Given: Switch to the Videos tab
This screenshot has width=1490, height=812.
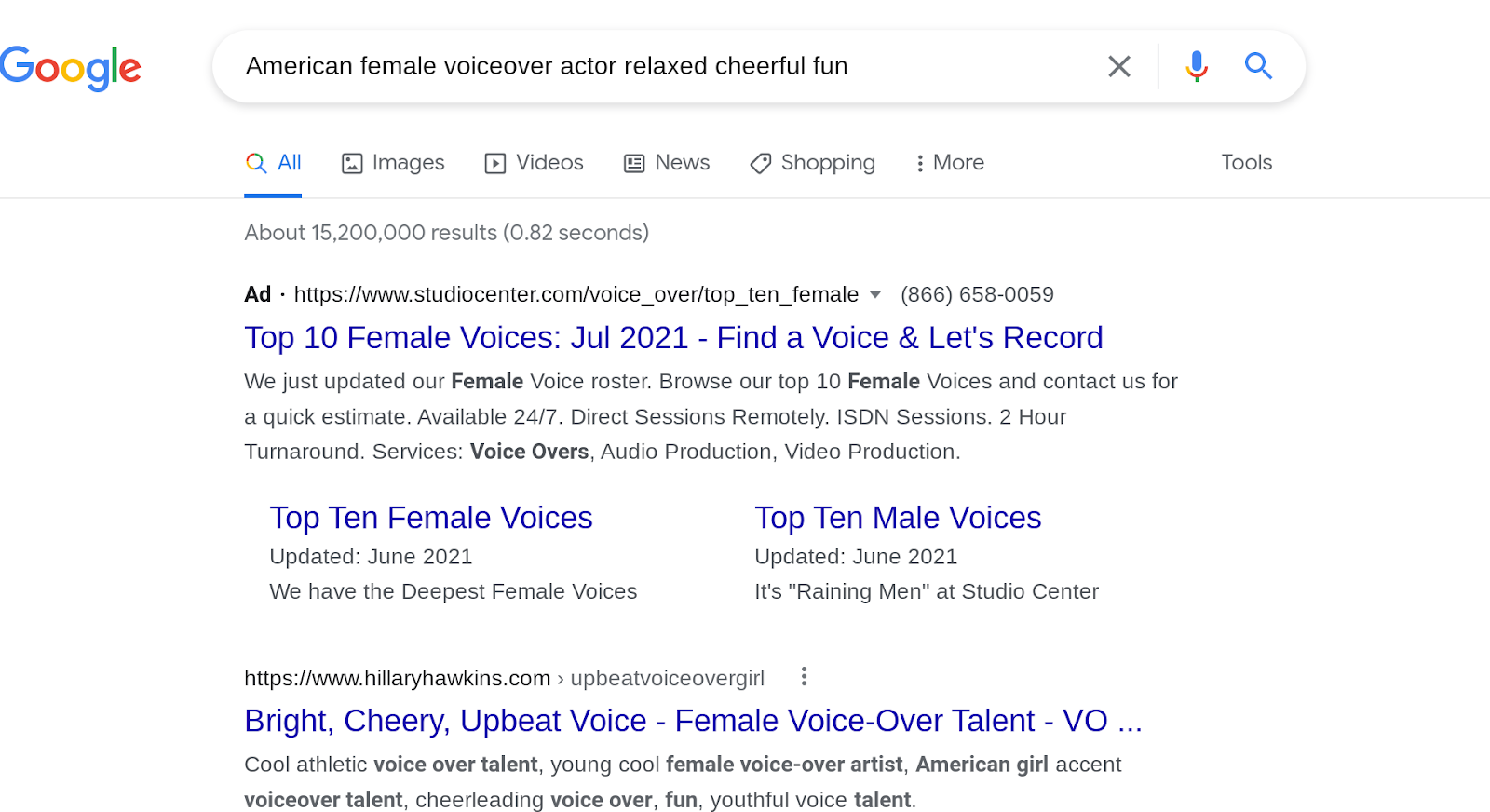Looking at the screenshot, I should point(534,163).
